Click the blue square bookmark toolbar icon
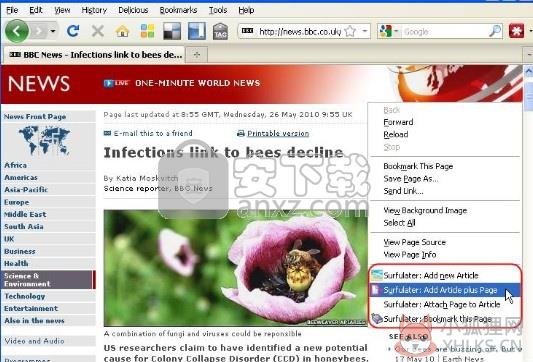 pos(197,31)
